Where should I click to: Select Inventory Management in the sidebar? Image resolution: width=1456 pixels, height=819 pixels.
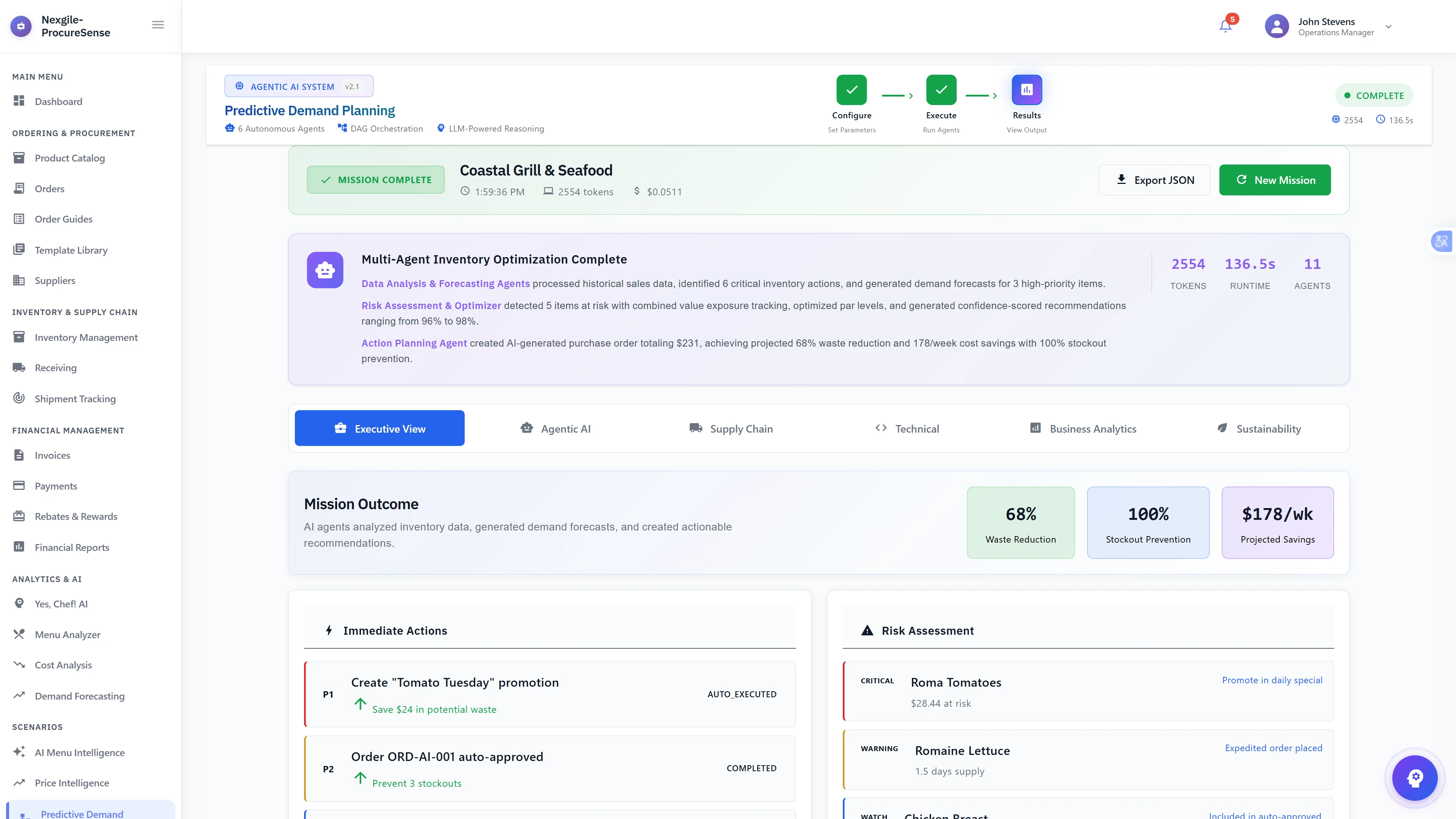pyautogui.click(x=86, y=337)
